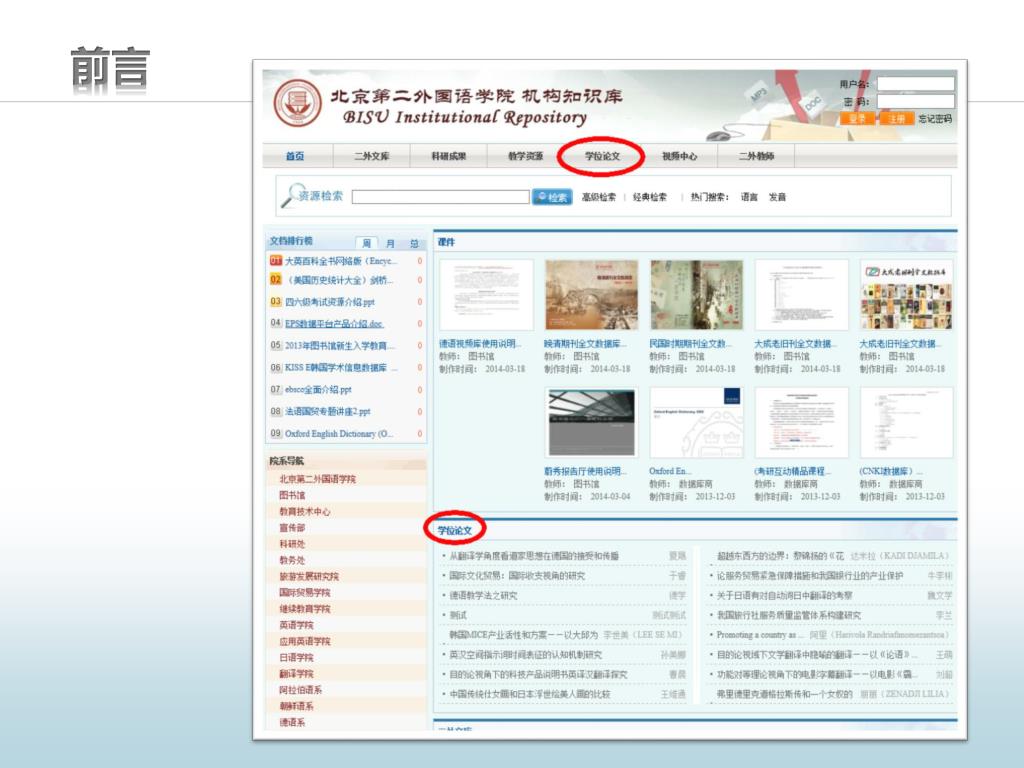
Task: Select the hot search term 语言
Action: point(749,197)
